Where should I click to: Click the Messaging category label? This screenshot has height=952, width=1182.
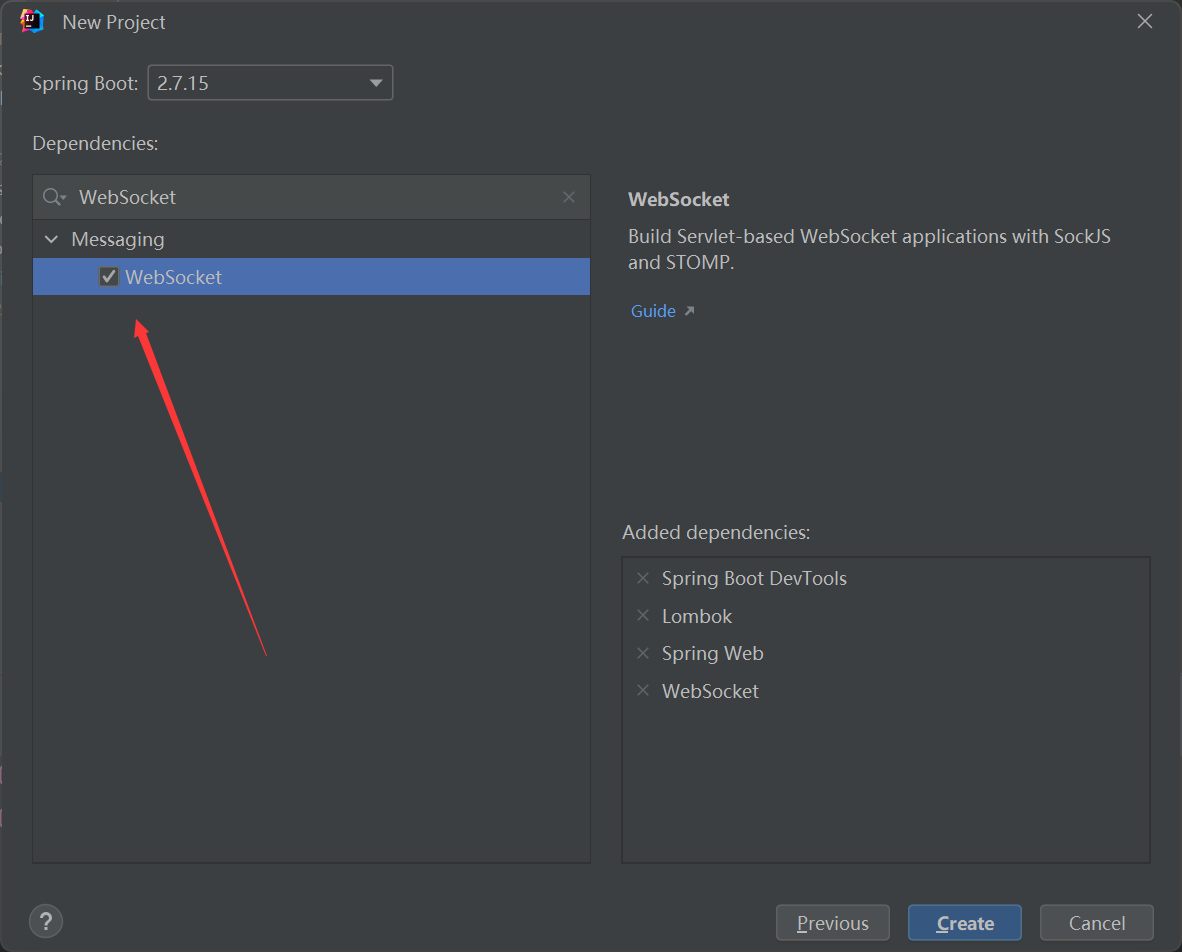coord(118,240)
